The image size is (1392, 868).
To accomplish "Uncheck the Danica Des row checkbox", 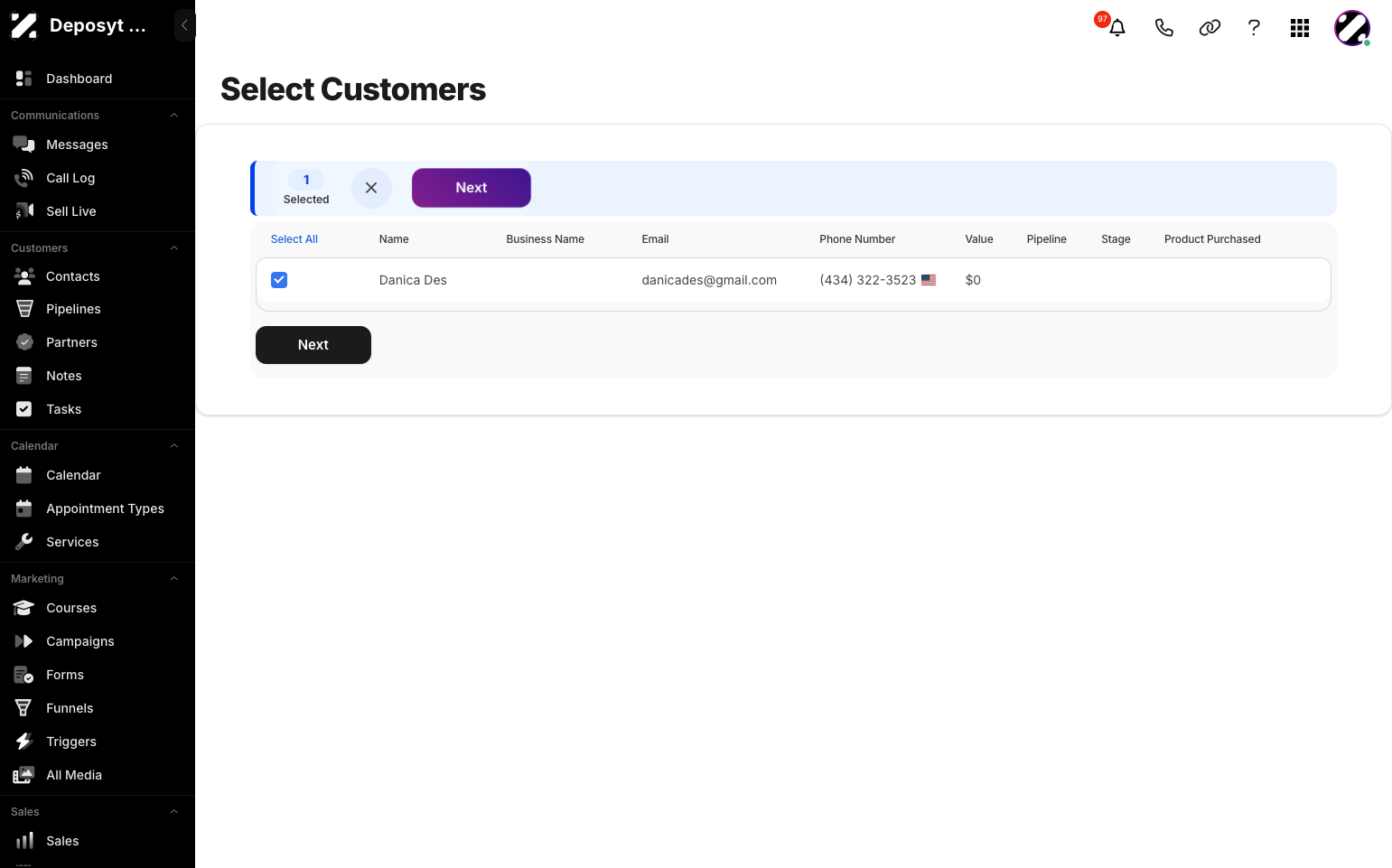I will (279, 280).
